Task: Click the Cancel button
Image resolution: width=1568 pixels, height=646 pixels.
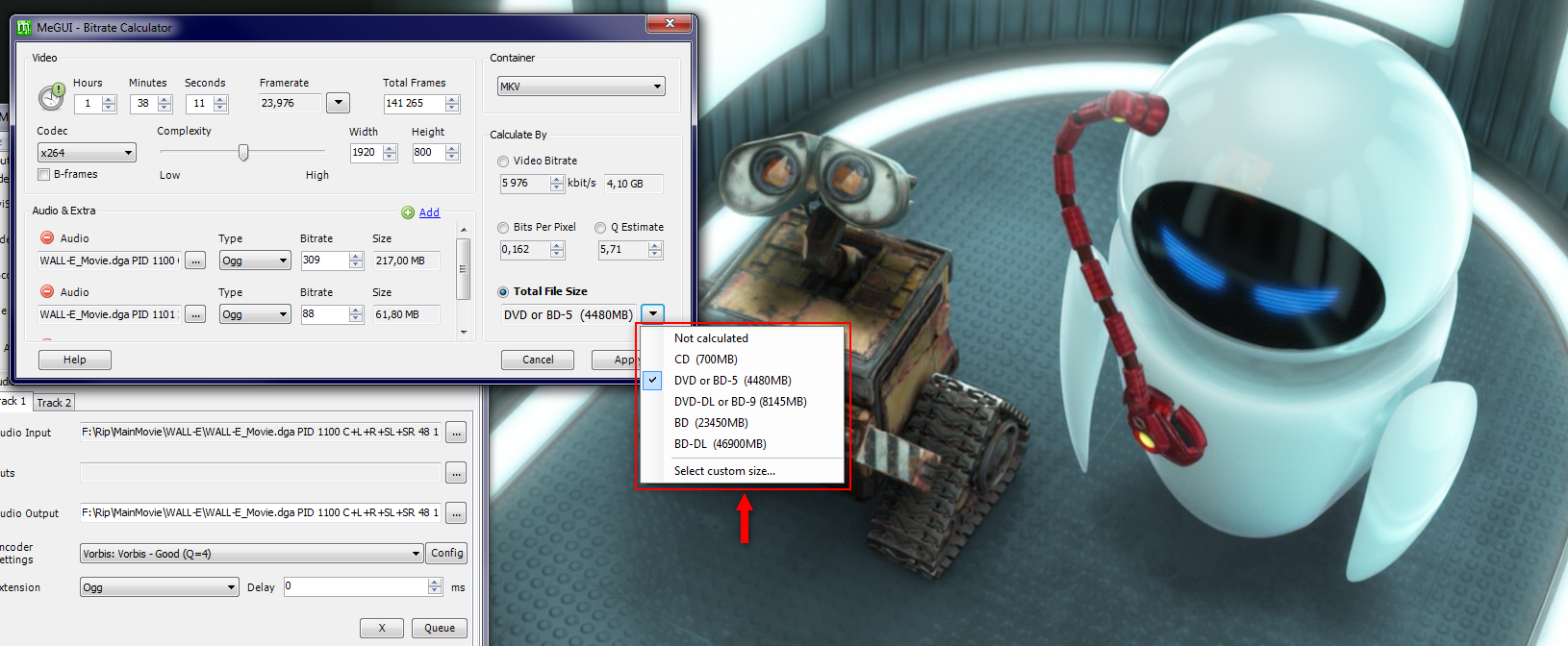Action: point(538,360)
